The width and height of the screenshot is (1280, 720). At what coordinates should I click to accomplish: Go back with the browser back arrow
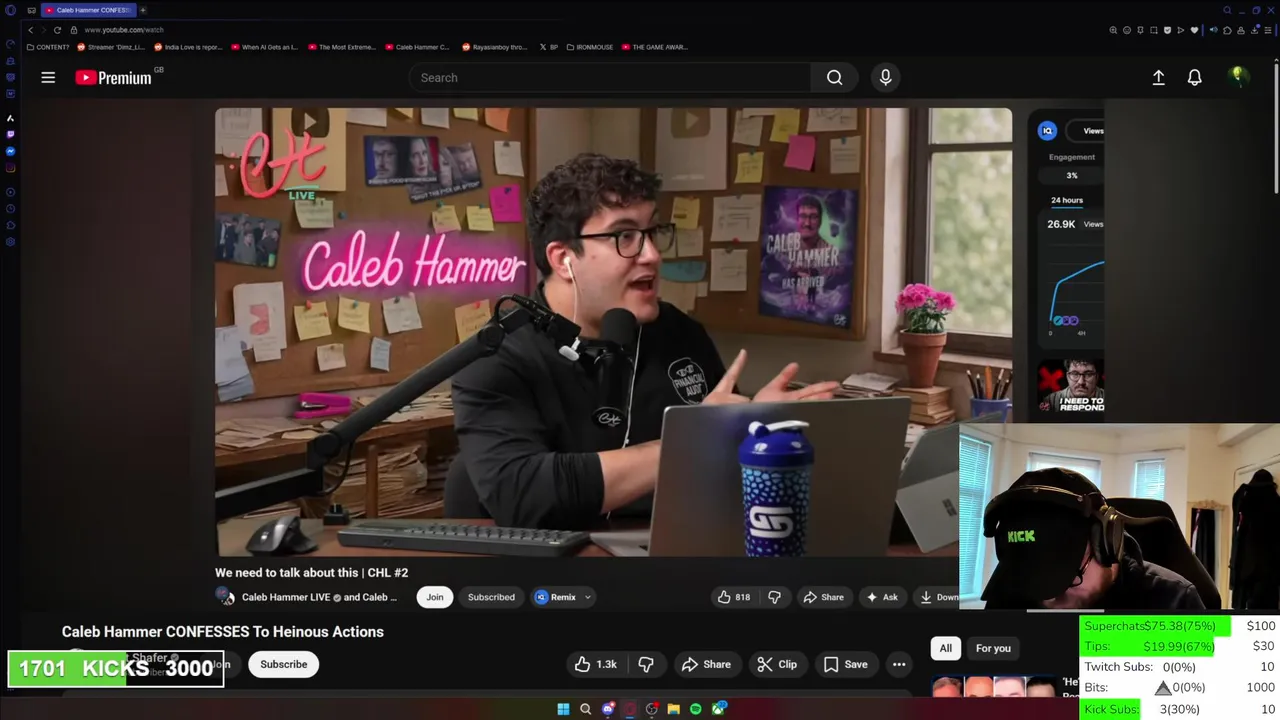click(30, 30)
